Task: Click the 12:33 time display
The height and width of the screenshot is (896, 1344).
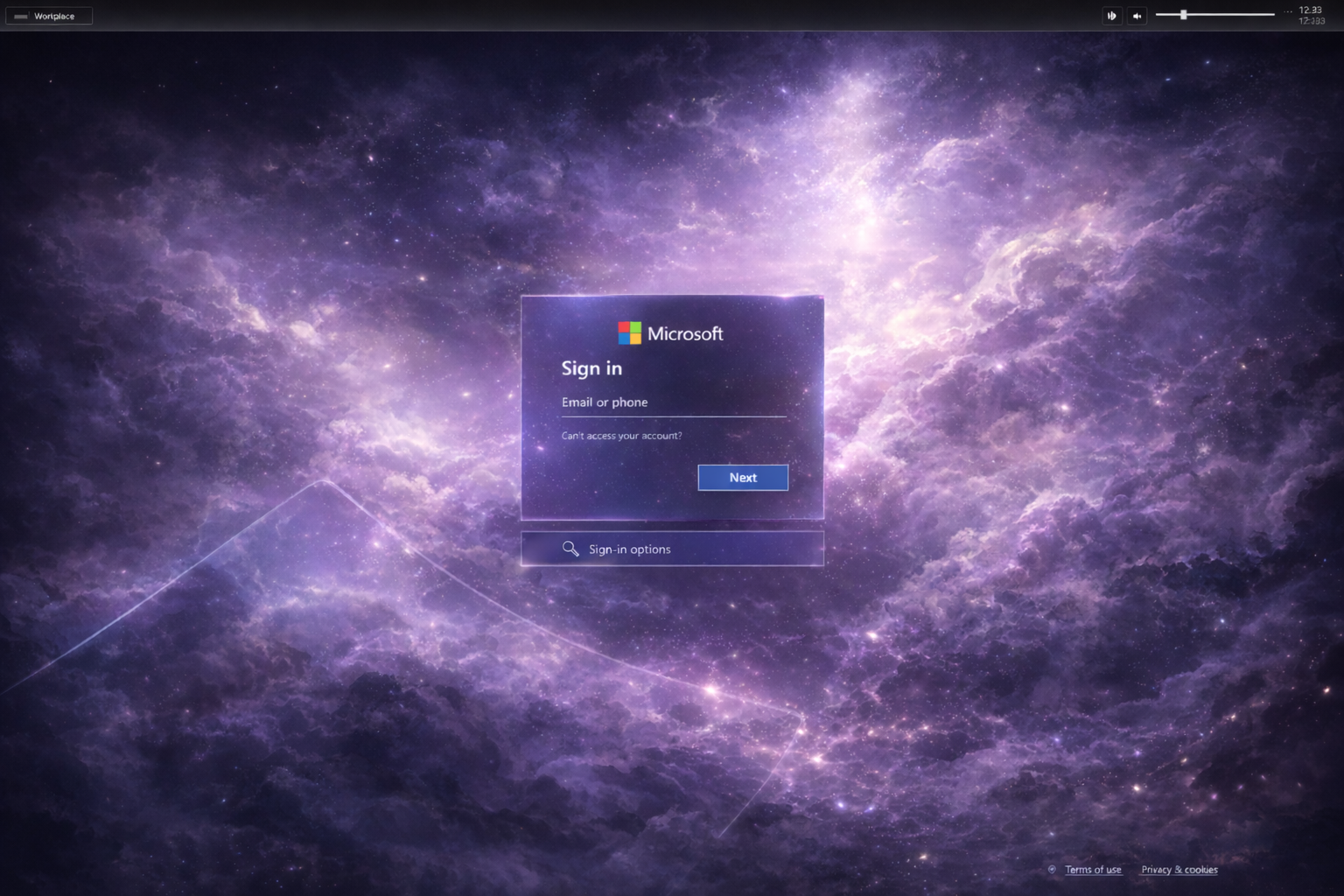Action: 1309,10
